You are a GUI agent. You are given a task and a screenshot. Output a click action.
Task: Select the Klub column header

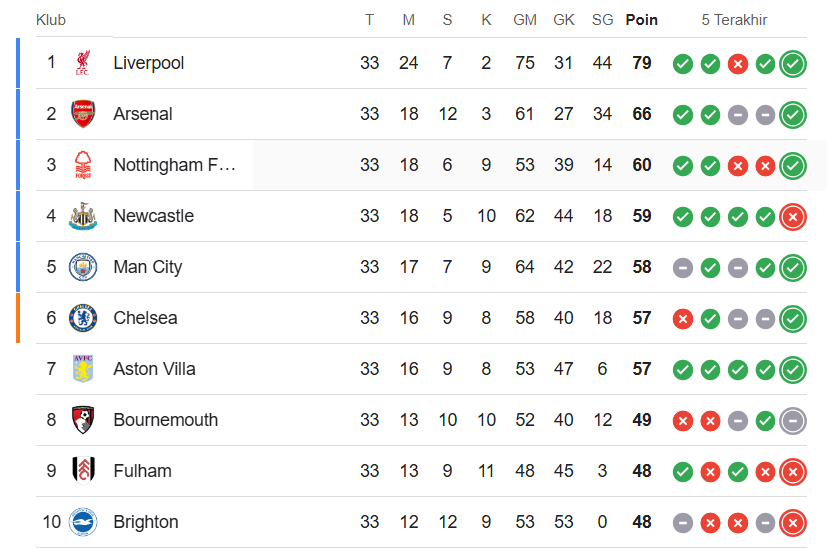51,20
